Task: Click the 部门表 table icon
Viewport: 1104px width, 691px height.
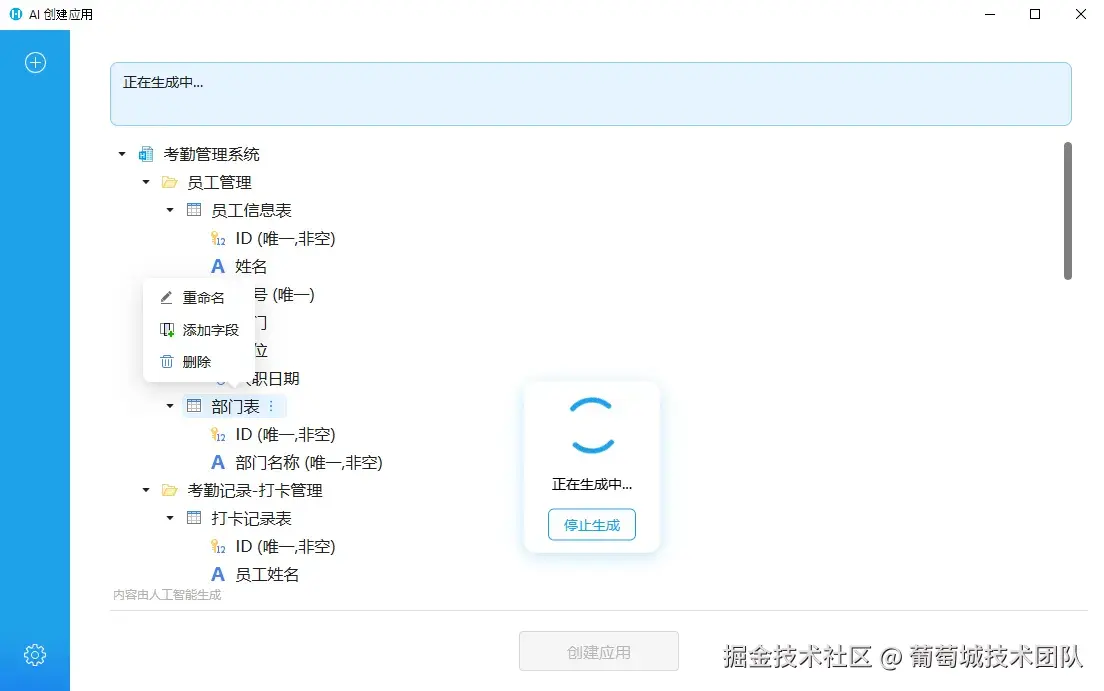Action: click(x=194, y=406)
